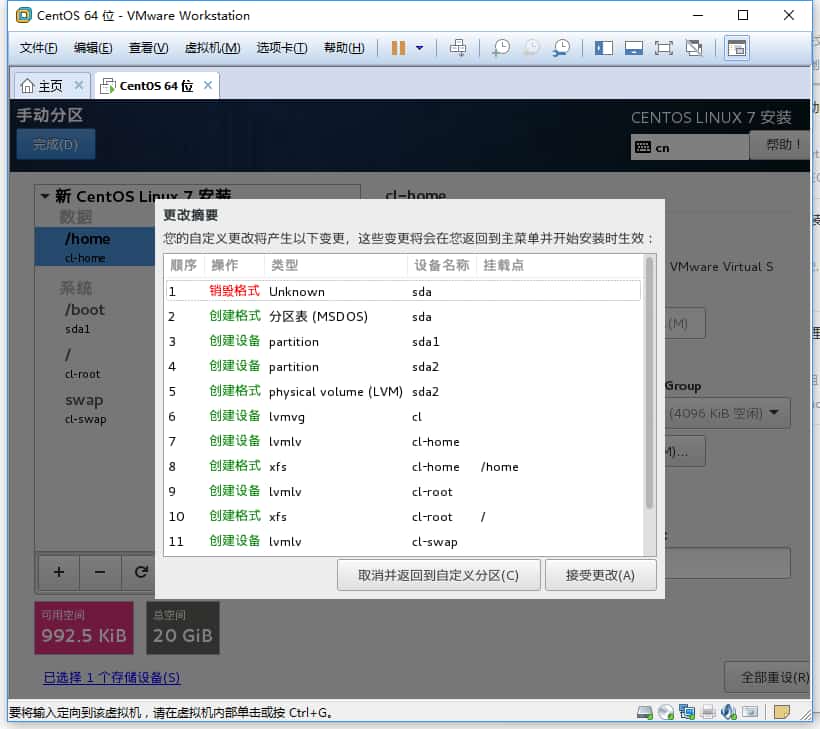
Task: Open the power options dropdown arrow
Action: 420,48
